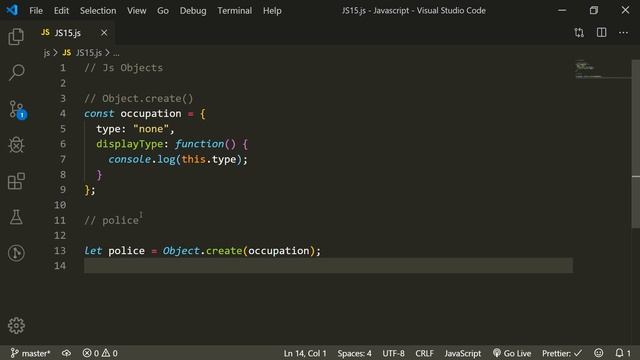Click line number 13 in gutter
The image size is (640, 360).
pos(60,251)
